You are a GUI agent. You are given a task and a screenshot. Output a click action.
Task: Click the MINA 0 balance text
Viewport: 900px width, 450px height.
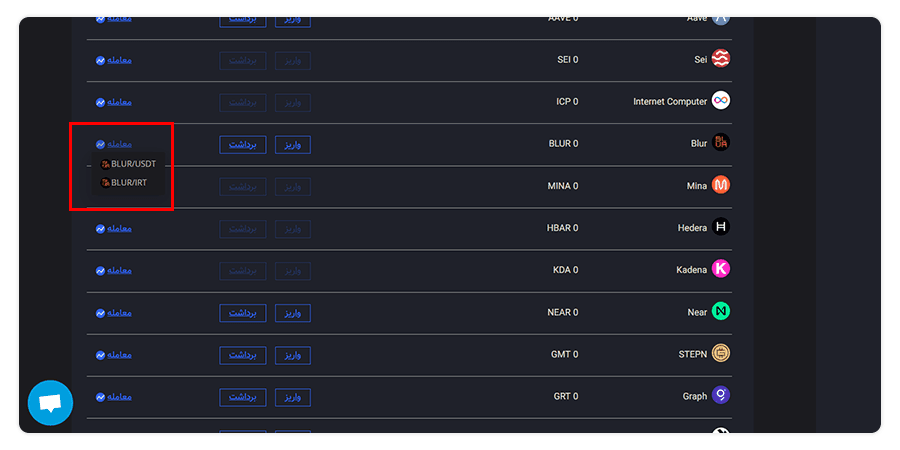563,186
